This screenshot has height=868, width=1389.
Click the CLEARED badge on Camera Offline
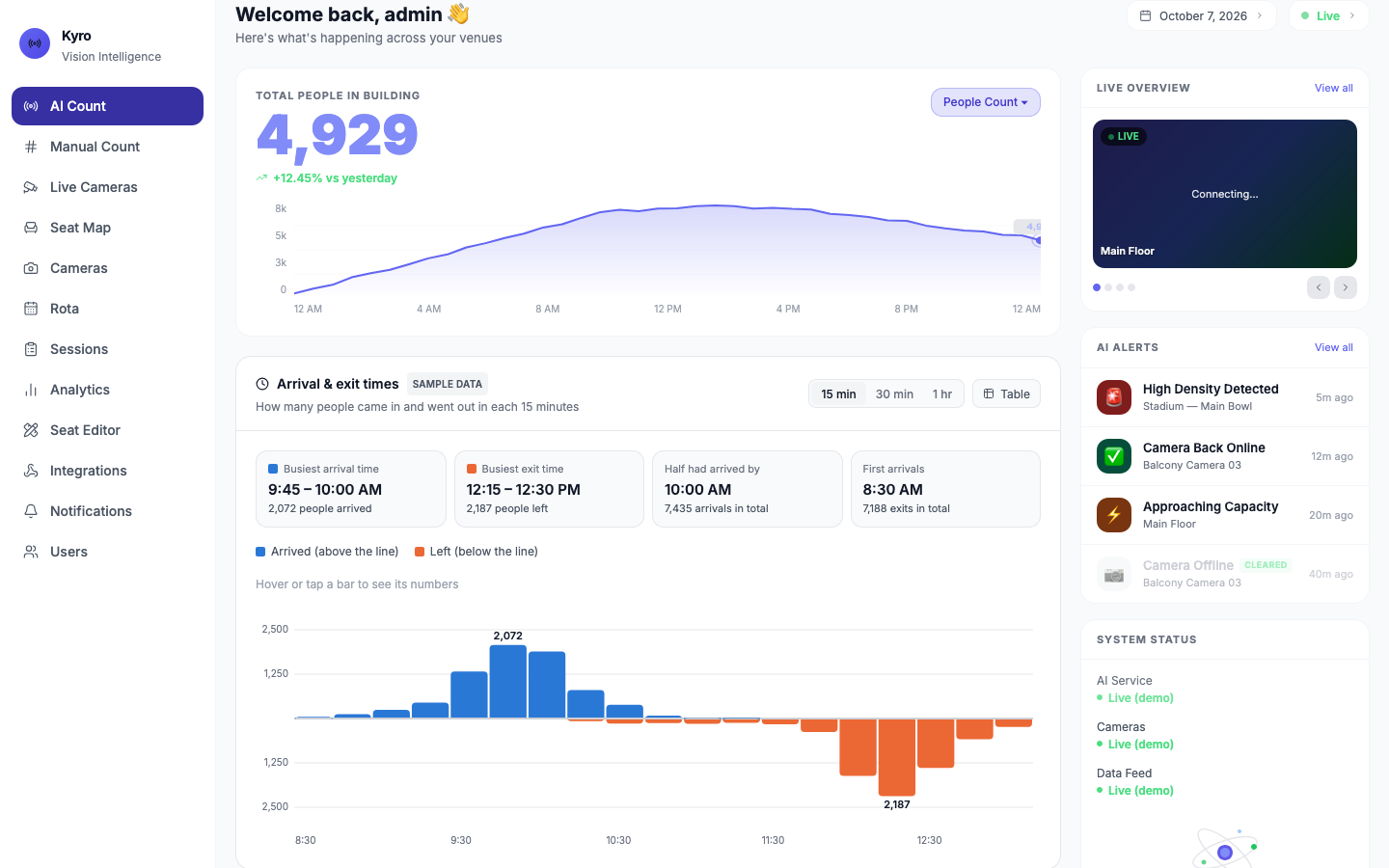(x=1266, y=565)
